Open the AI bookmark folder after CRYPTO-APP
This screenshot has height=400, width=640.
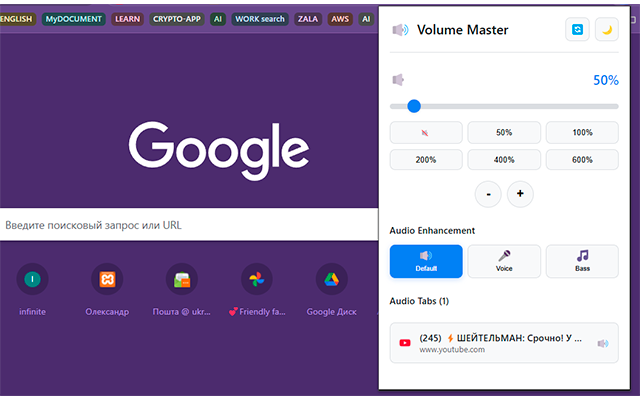click(218, 19)
